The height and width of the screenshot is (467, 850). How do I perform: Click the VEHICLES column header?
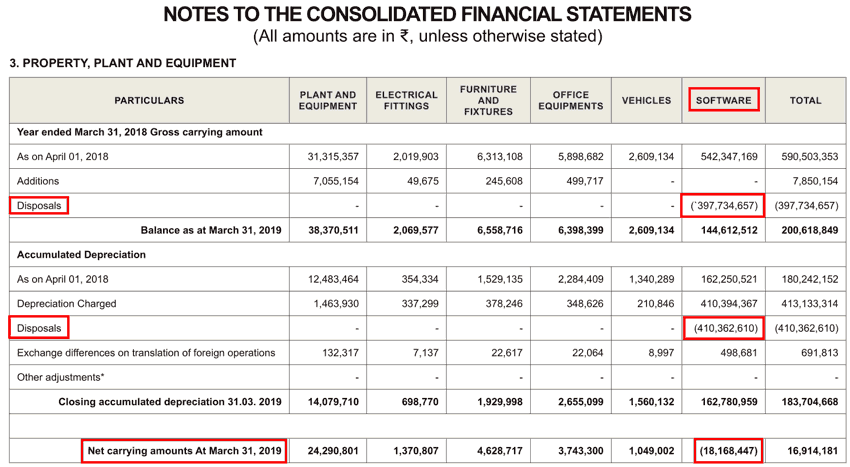(646, 100)
